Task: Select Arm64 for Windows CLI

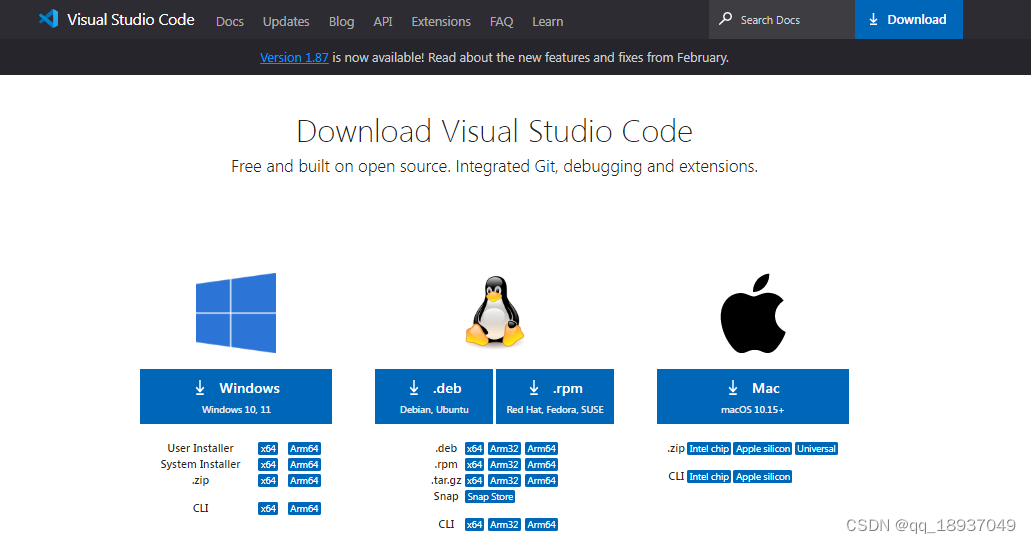Action: tap(304, 508)
